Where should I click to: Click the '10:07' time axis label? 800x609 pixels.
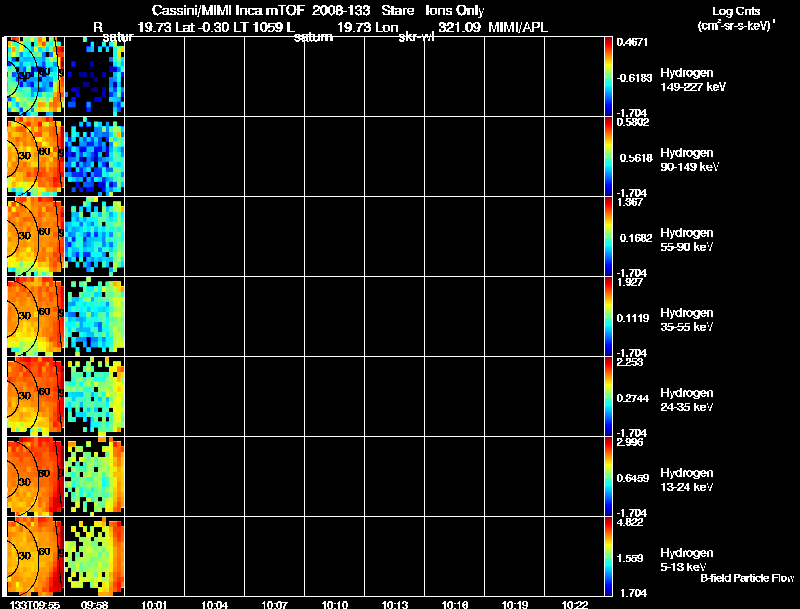click(274, 604)
